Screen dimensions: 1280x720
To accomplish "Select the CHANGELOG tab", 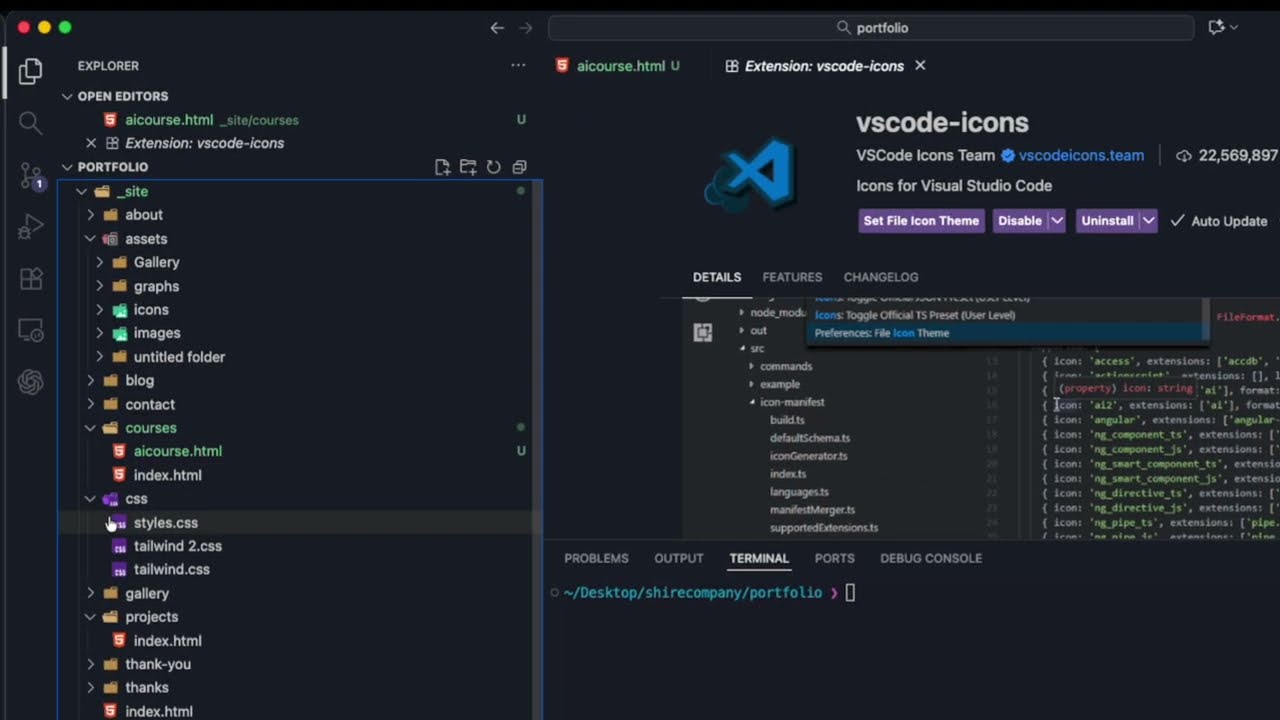I will [x=881, y=277].
